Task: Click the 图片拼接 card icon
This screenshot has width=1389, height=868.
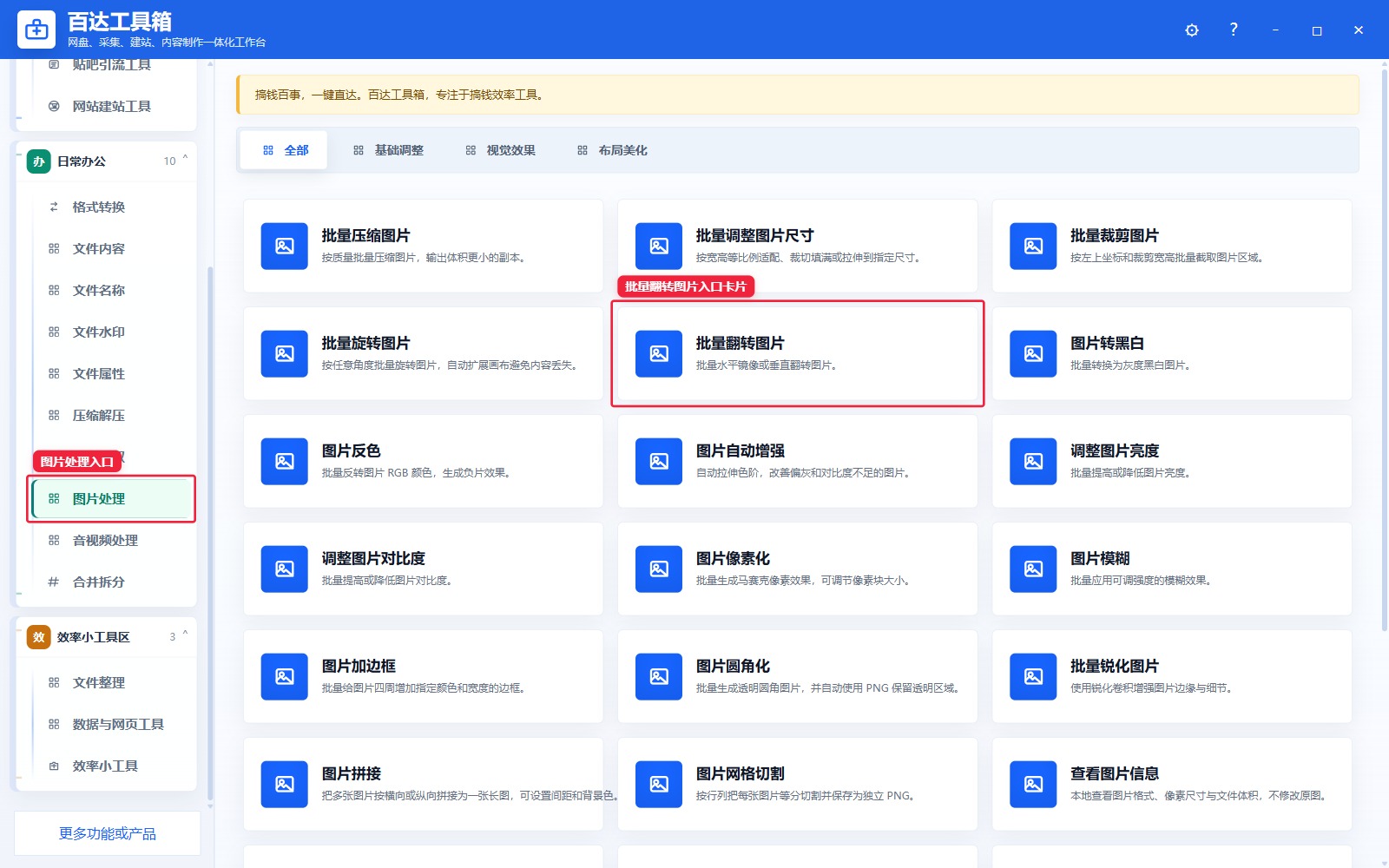Action: pyautogui.click(x=284, y=785)
